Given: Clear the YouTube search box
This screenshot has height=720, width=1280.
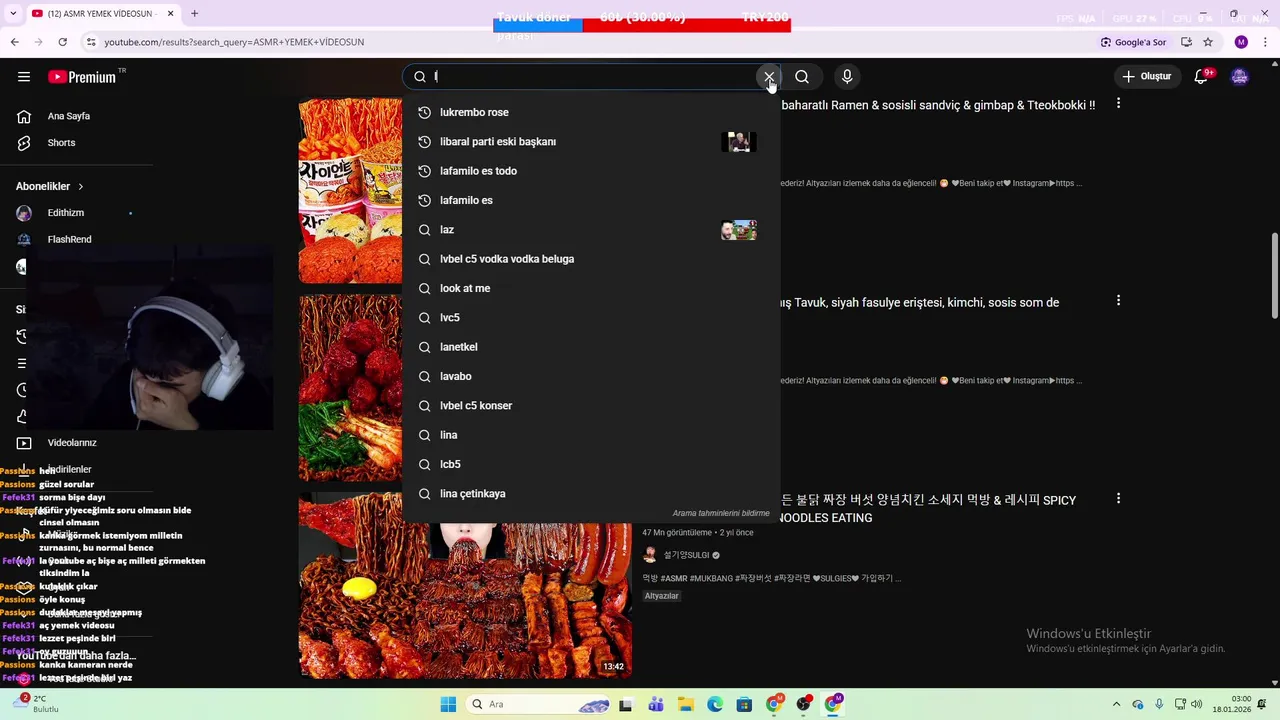Looking at the screenshot, I should coord(769,77).
